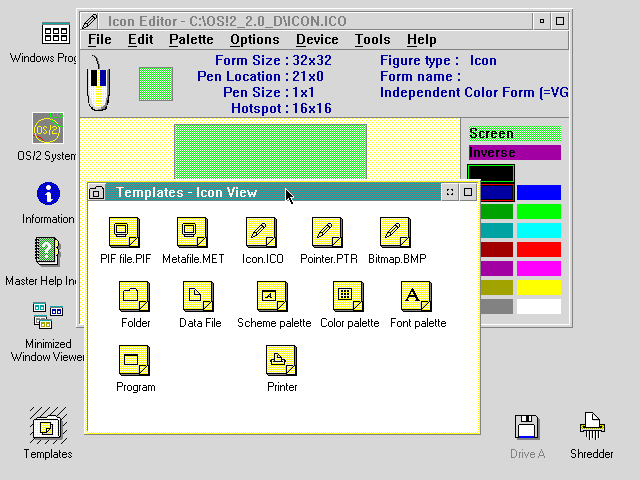Image resolution: width=640 pixels, height=480 pixels.
Task: Click the Minimized Window Viewer icon
Action: click(x=48, y=316)
